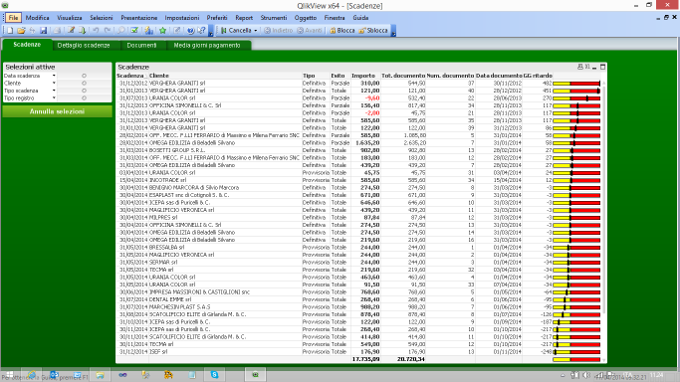Expand the standard toolbar overflow arrow

(x=211, y=31)
